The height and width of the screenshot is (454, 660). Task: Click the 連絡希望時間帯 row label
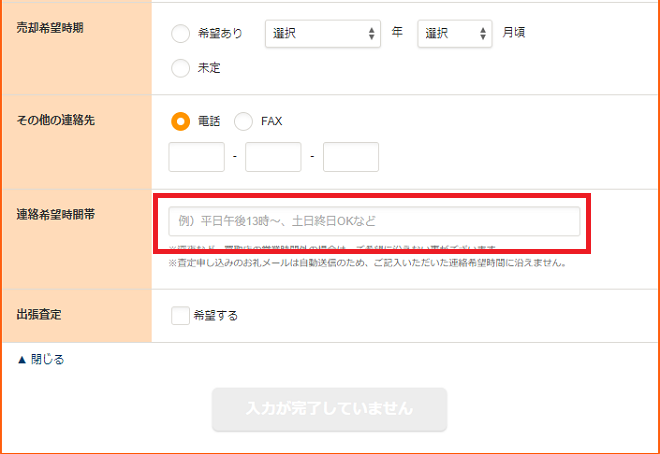click(x=56, y=214)
